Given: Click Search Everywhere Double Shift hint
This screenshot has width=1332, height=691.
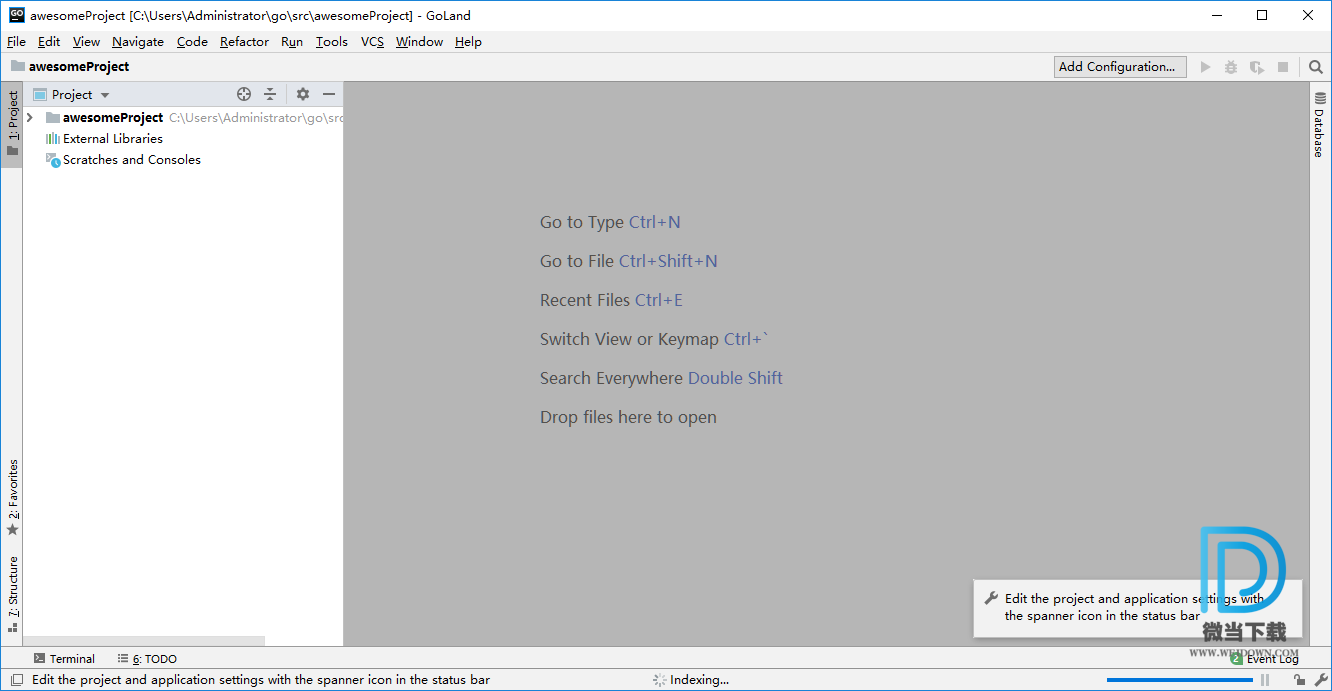Looking at the screenshot, I should coord(661,378).
